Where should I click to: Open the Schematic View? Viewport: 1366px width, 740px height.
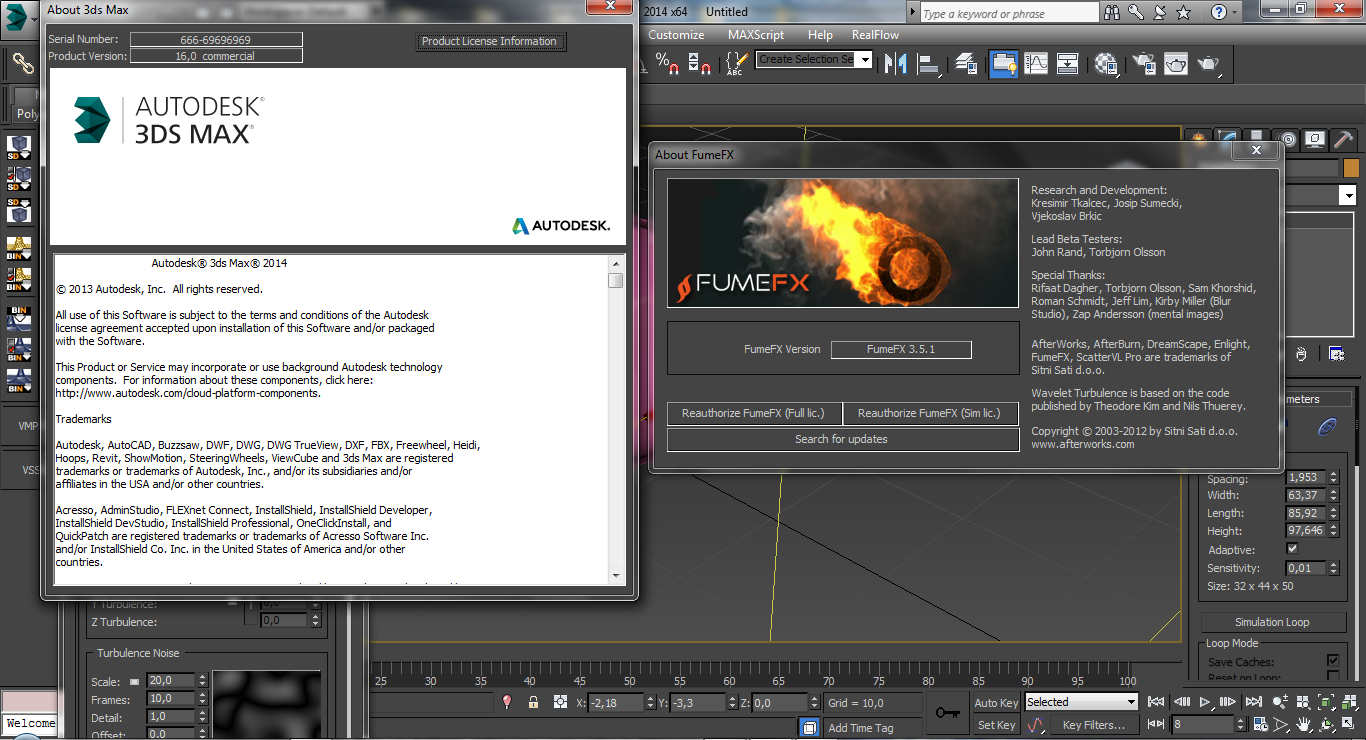[x=1068, y=63]
